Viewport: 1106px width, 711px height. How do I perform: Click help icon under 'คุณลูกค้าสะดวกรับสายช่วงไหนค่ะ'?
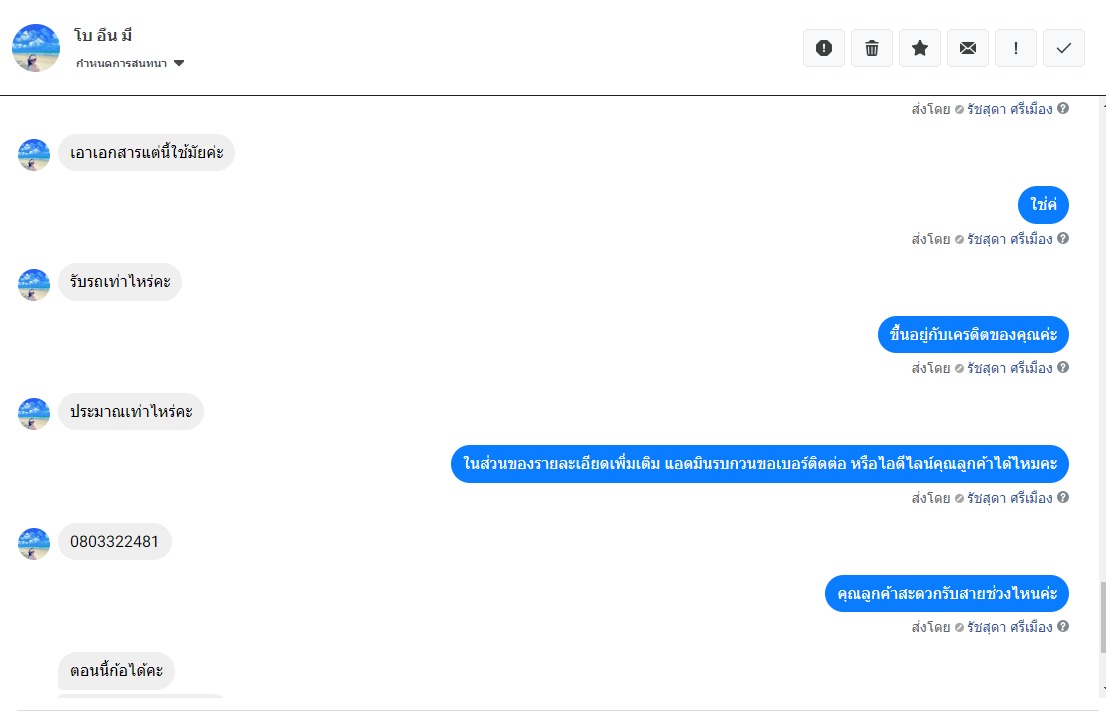click(x=1063, y=626)
